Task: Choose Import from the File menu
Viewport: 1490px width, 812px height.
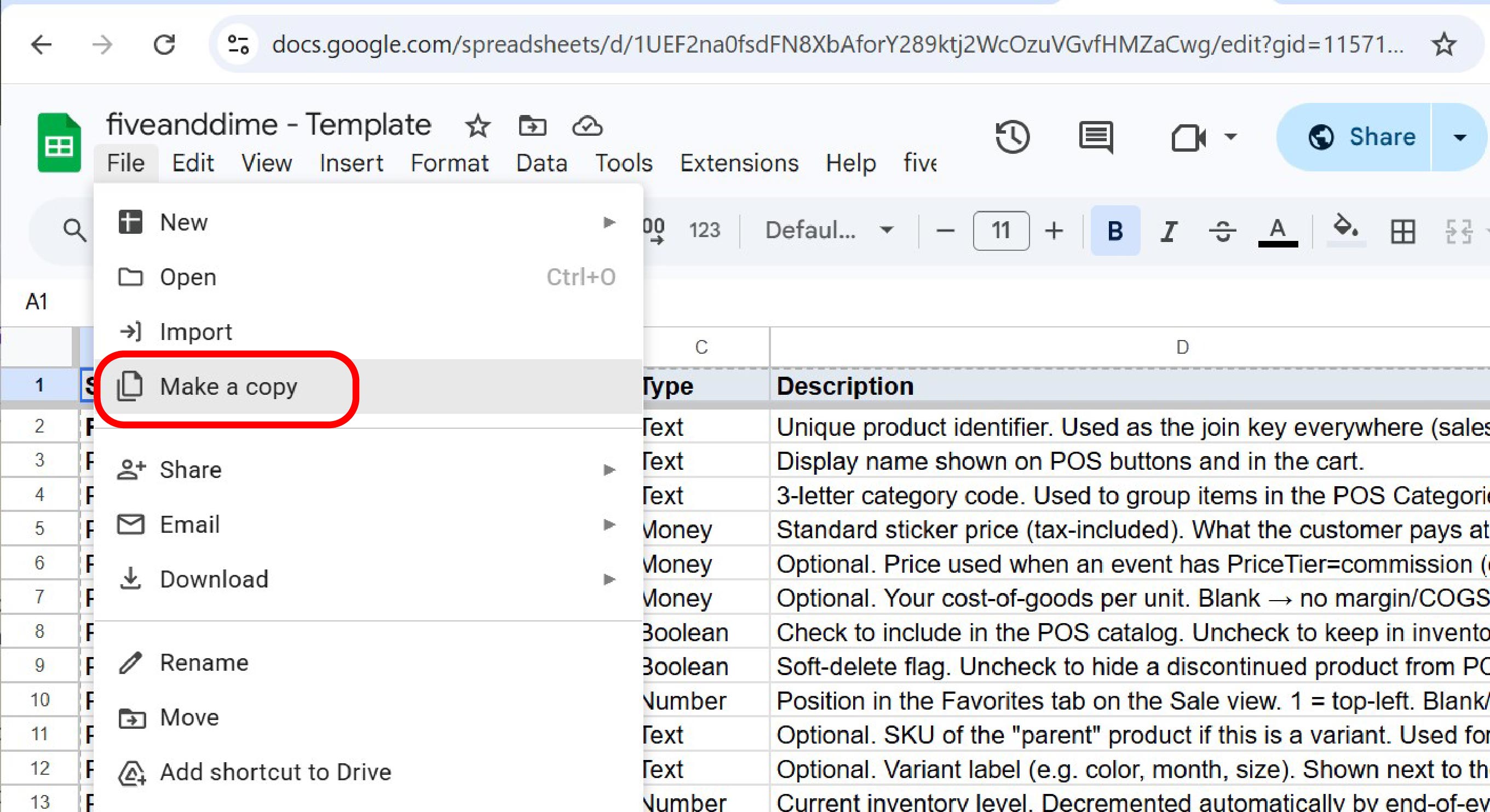Action: pyautogui.click(x=368, y=331)
